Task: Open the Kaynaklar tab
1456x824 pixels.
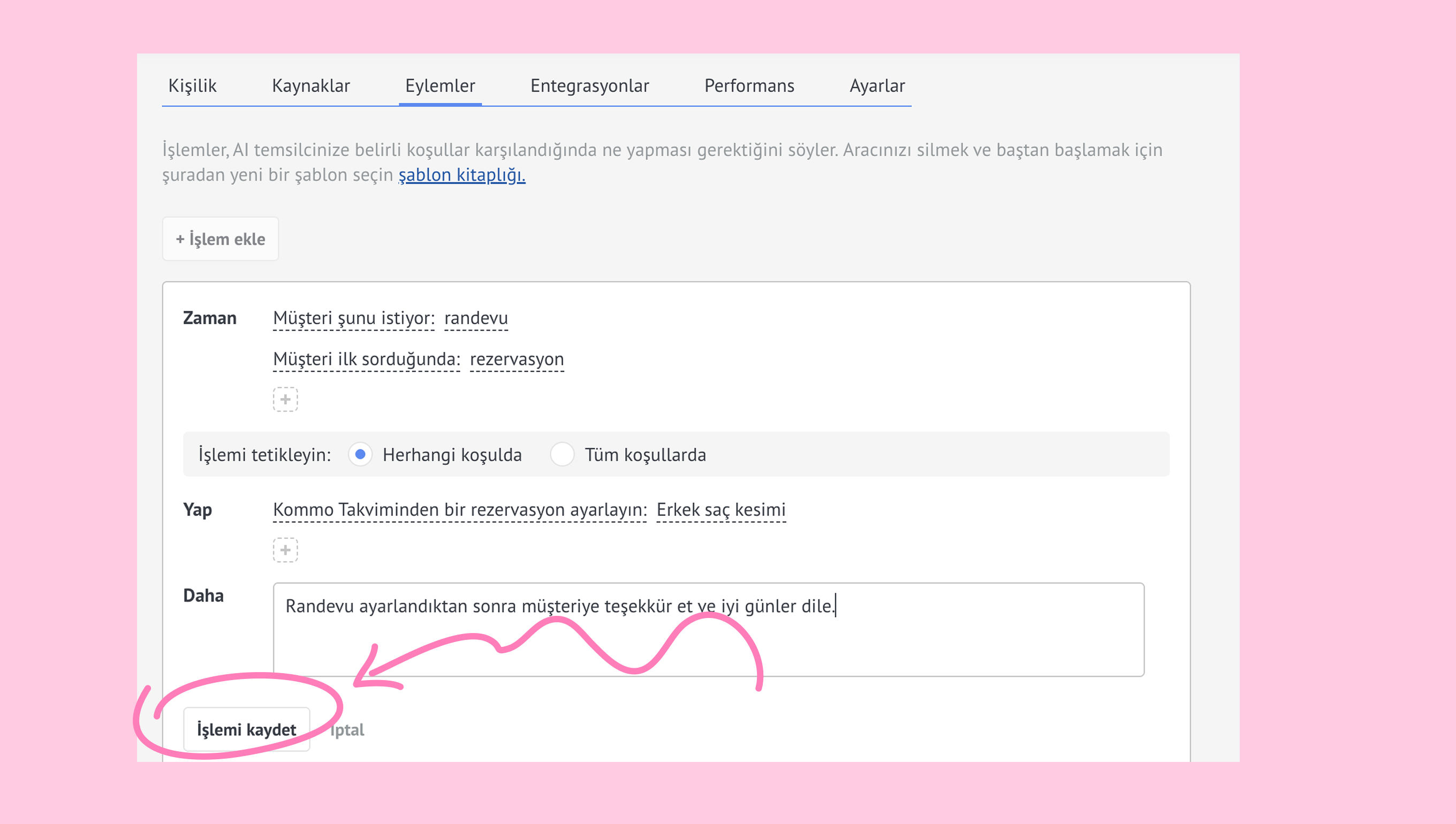Action: click(311, 86)
